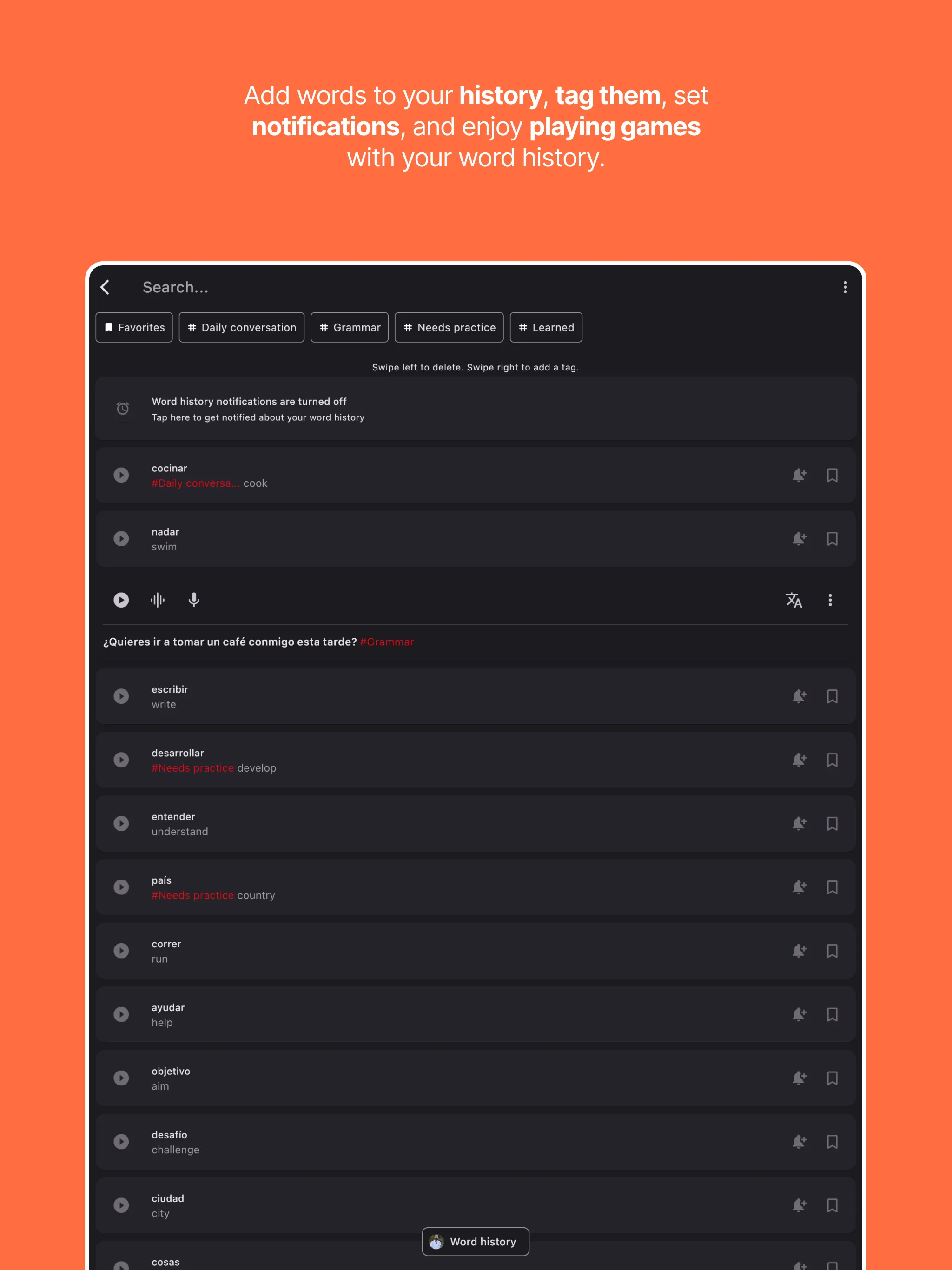Tap notification bell icon for 'escribir'
Viewport: 952px width, 1270px height.
pos(798,696)
